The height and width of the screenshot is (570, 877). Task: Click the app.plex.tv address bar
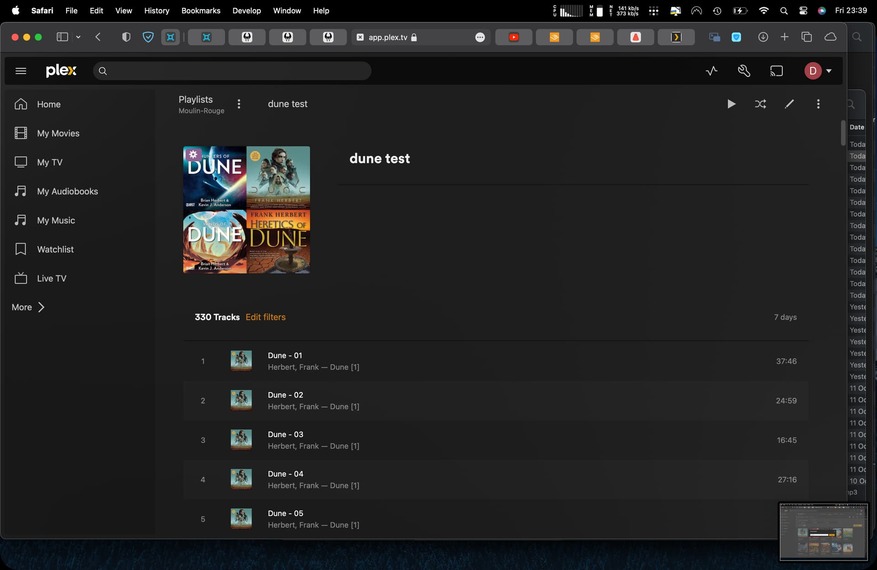pos(419,37)
